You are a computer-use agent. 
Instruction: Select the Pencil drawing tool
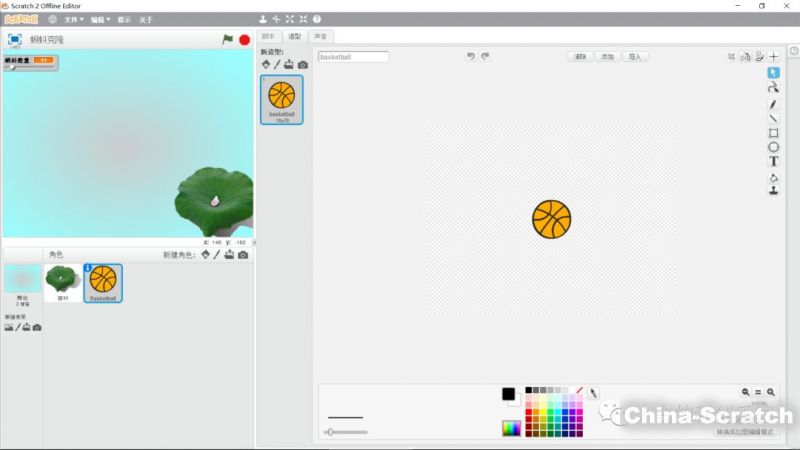(773, 104)
